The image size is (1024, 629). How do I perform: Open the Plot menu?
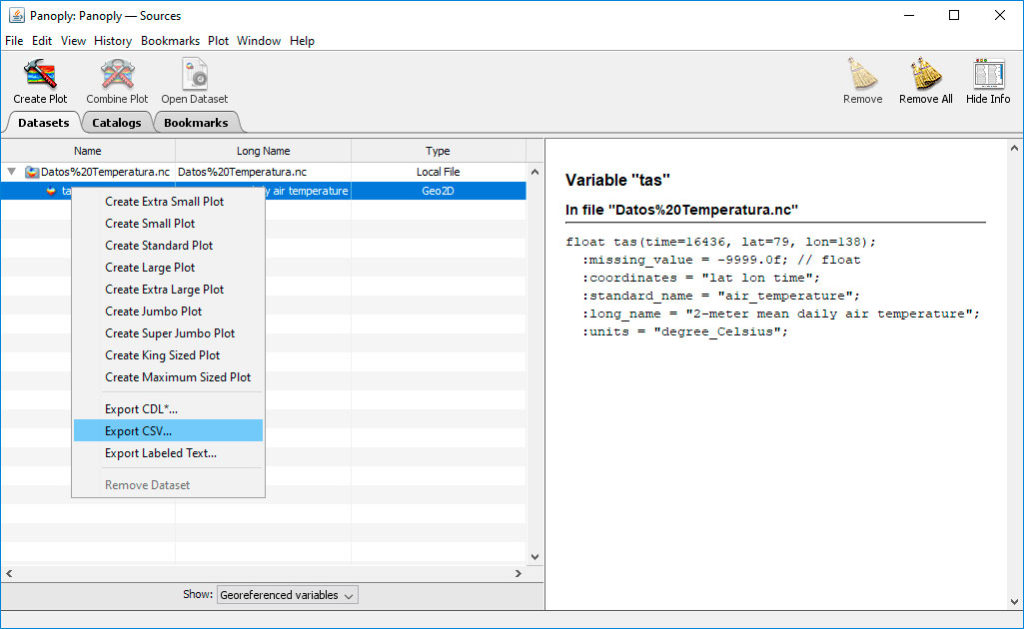pos(218,40)
